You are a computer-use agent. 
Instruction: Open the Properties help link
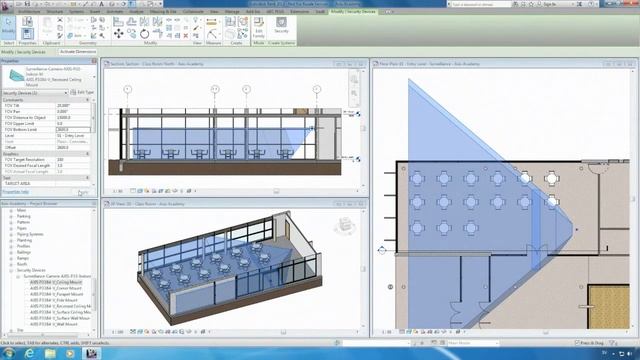click(16, 192)
